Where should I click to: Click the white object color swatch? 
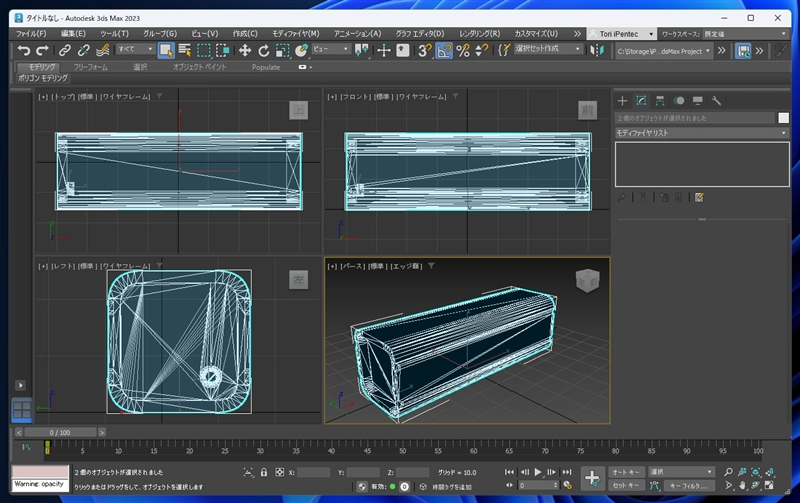[783, 118]
